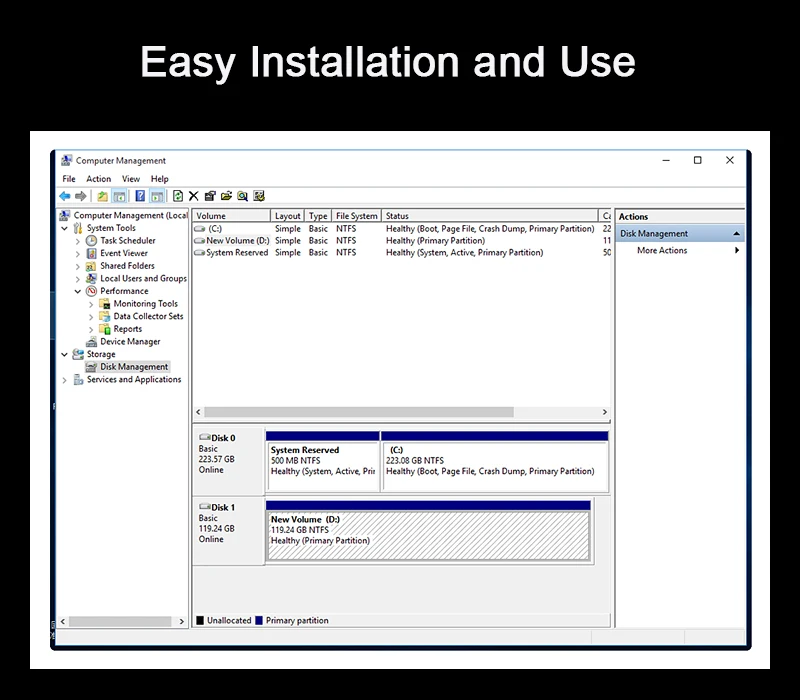Click the checklist settings toolbar icon
This screenshot has height=700, width=800.
[259, 196]
